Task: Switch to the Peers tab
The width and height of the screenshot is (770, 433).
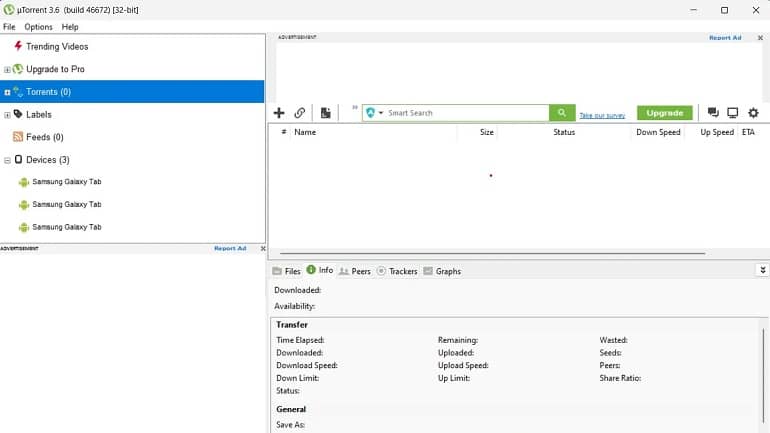Action: tap(355, 271)
